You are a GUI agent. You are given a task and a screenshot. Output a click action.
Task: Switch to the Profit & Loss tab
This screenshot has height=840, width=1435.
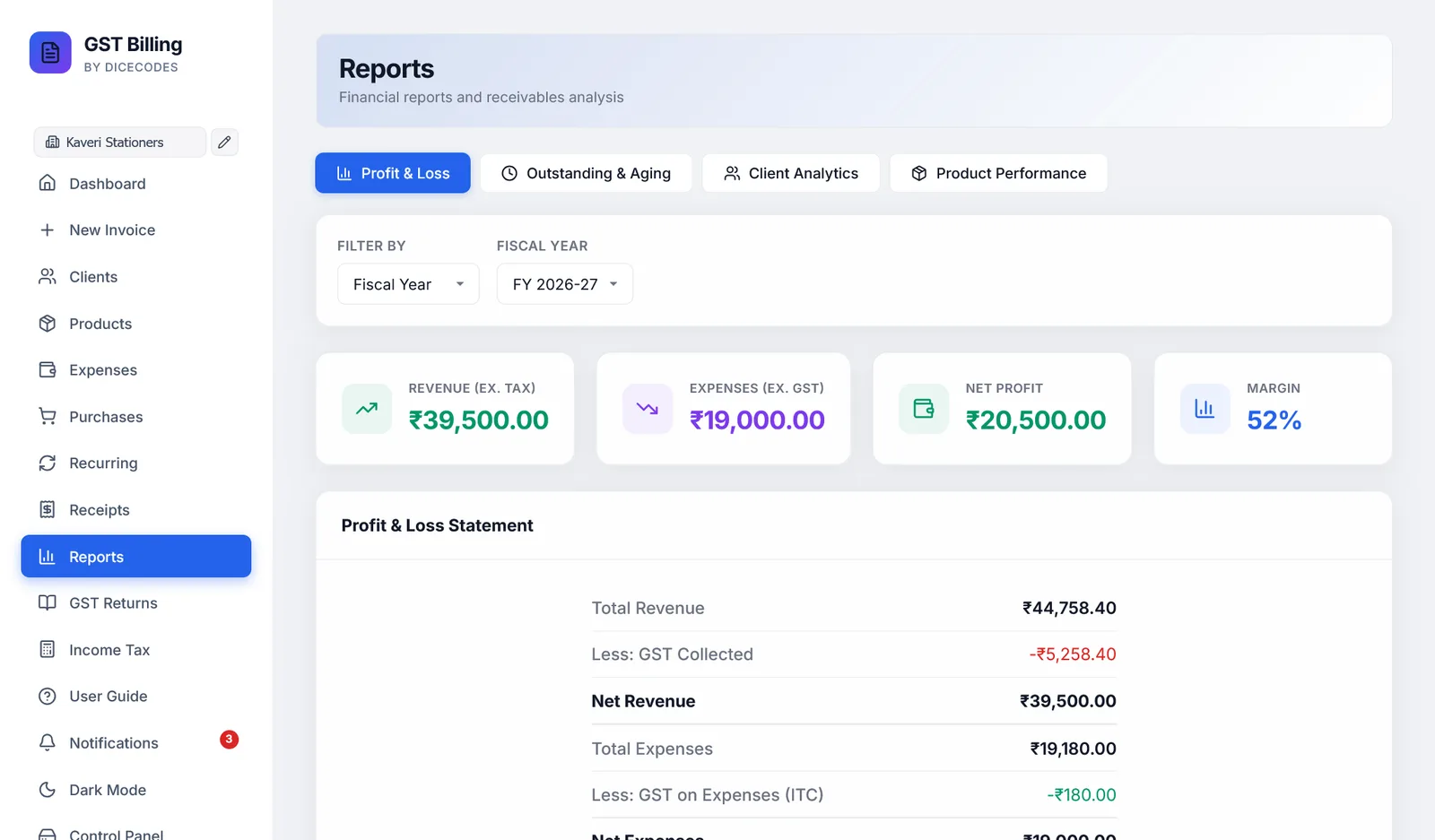(393, 173)
